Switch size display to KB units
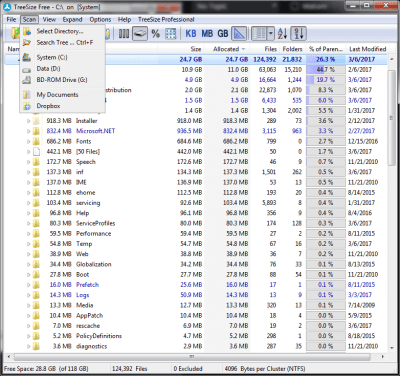This screenshot has width=400, height=376. (191, 34)
